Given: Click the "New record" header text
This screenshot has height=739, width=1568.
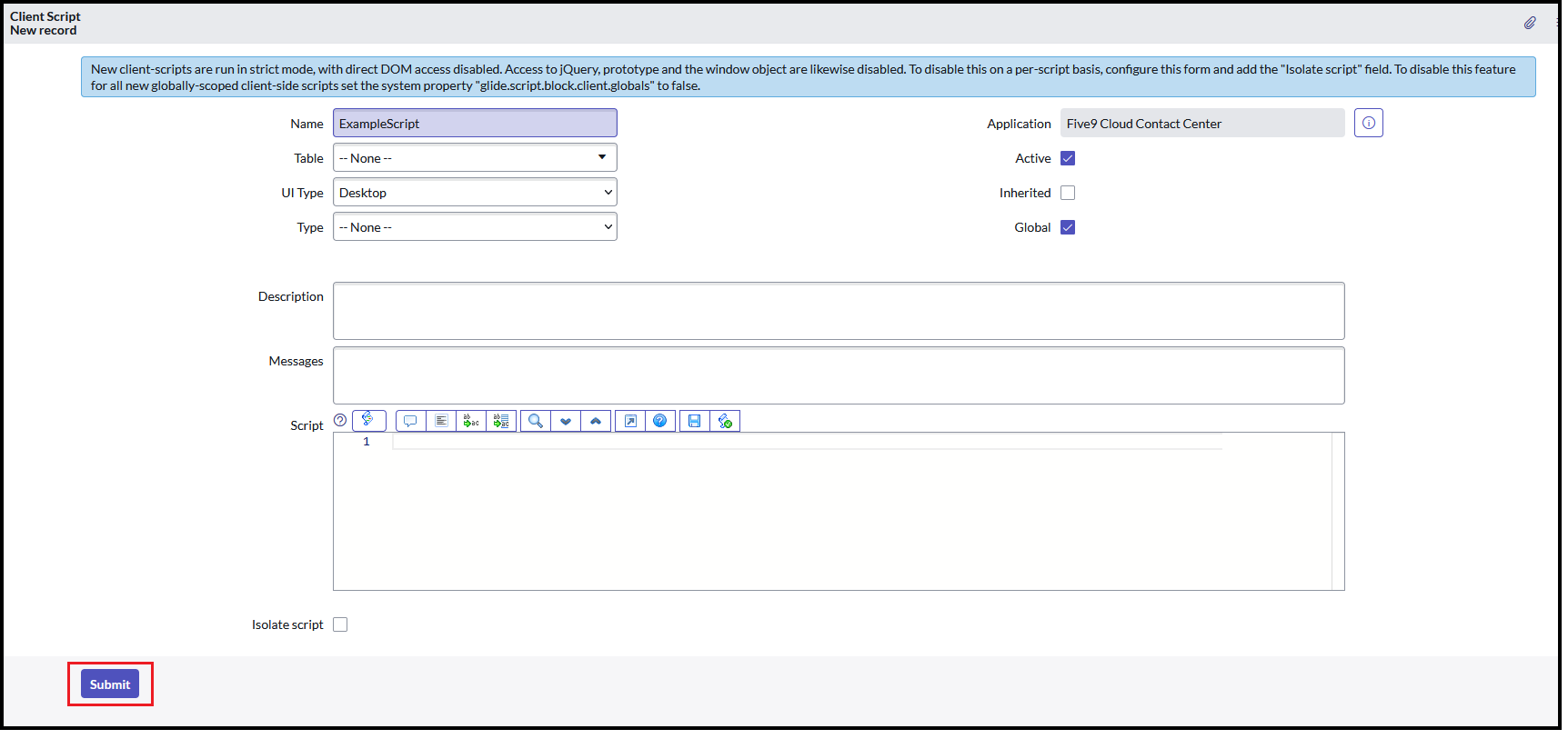Looking at the screenshot, I should click(x=44, y=30).
